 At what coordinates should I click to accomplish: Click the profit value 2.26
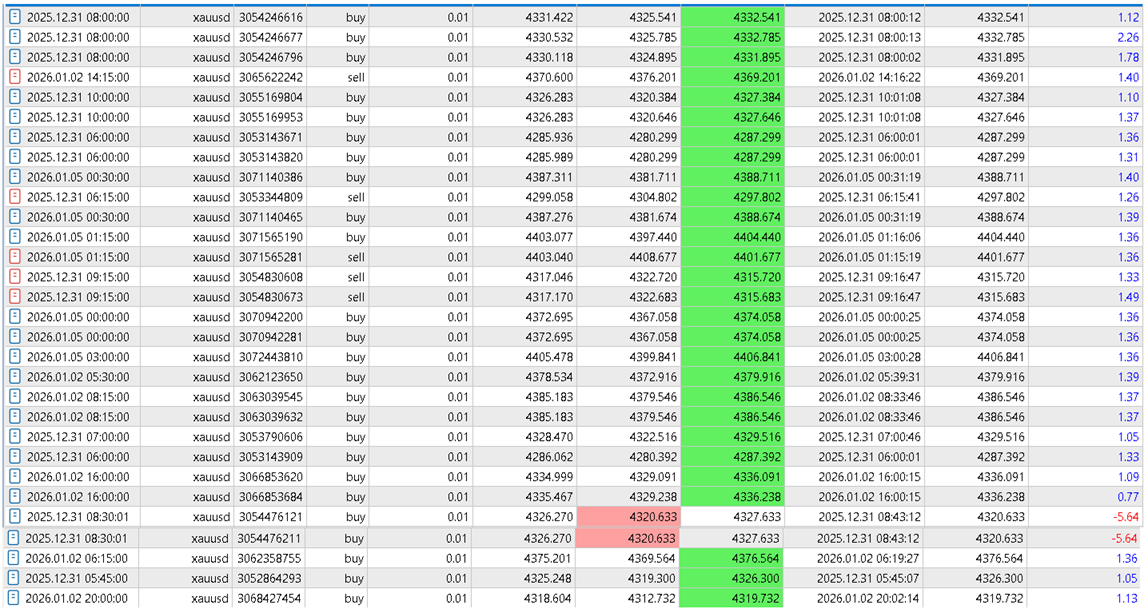1128,37
